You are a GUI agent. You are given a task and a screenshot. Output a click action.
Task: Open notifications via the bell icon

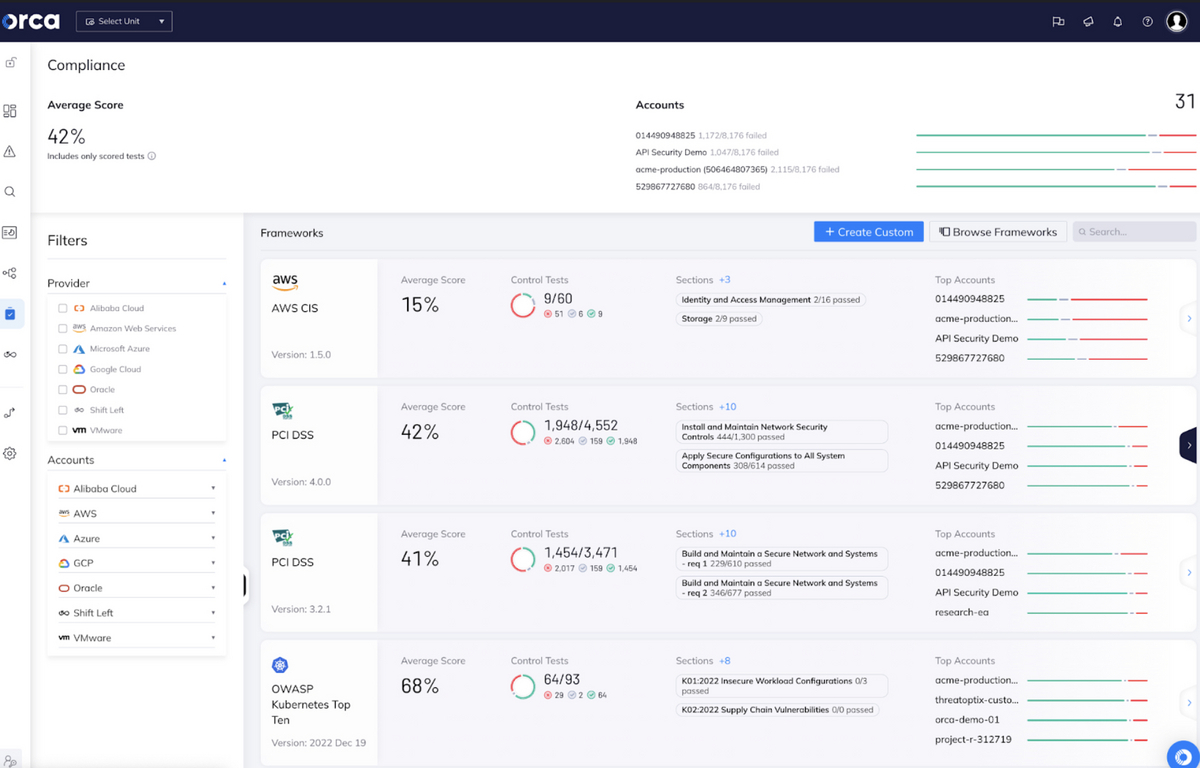1117,20
